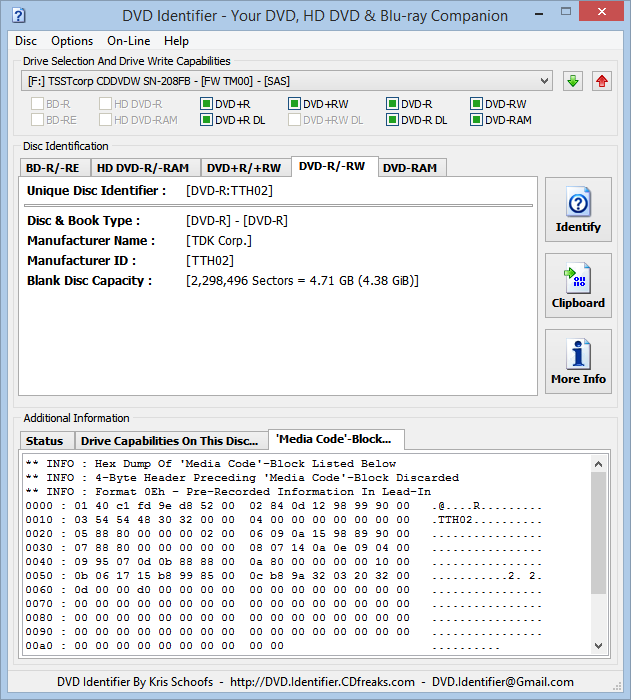The width and height of the screenshot is (631, 700).
Task: Click the Disc & Book Type value
Action: [237, 221]
